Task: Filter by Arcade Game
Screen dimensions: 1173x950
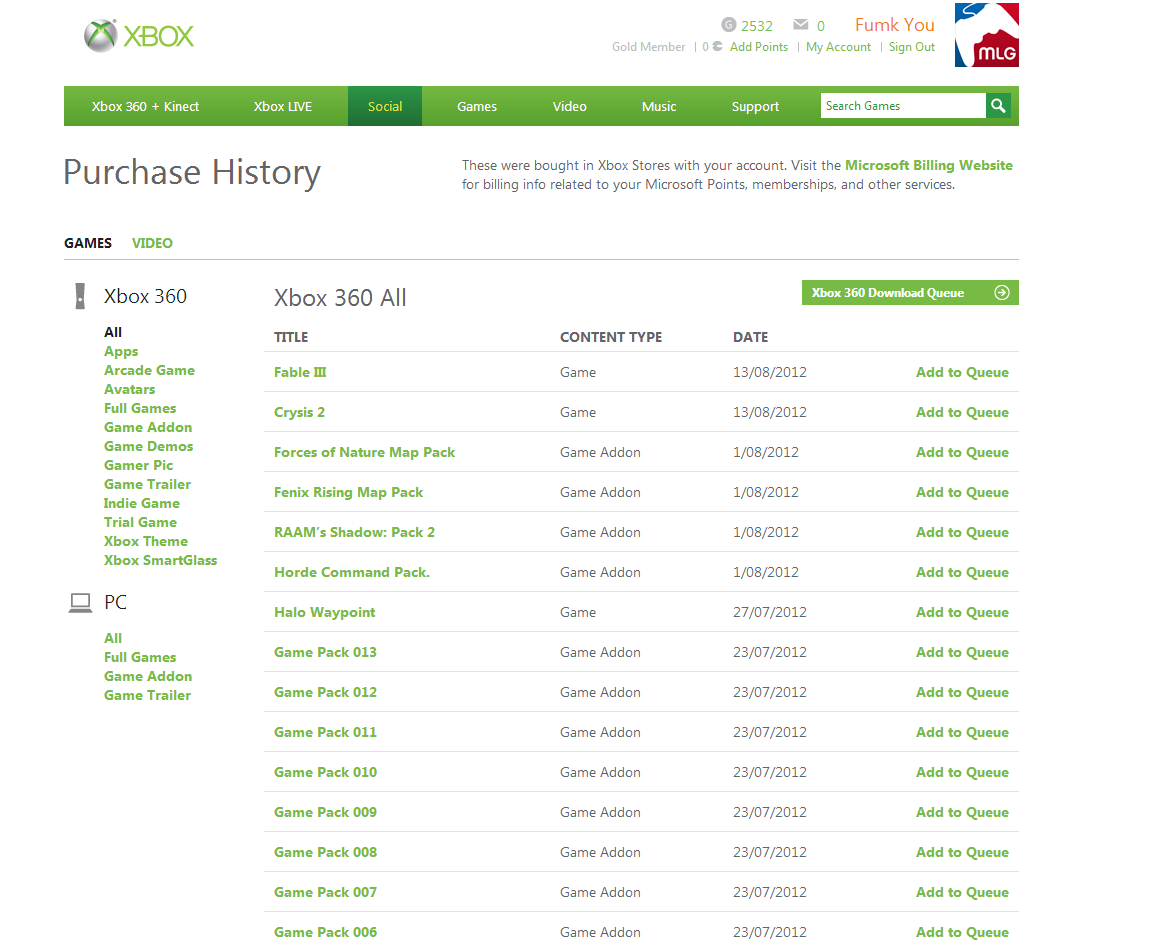Action: click(x=150, y=370)
